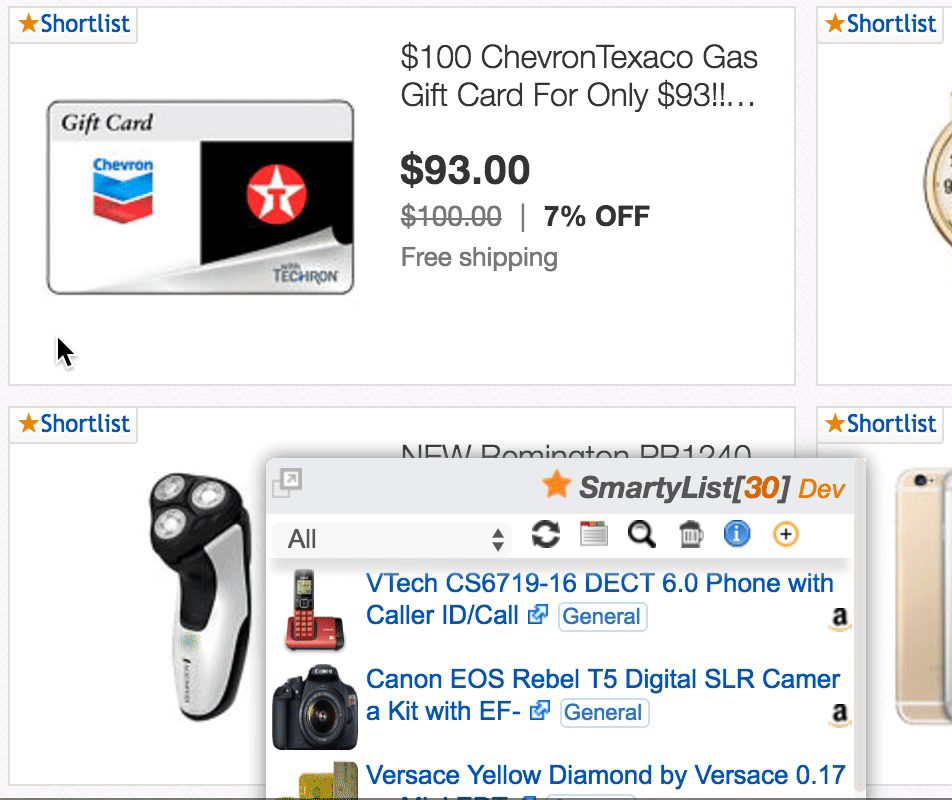Viewport: 952px width, 800px height.
Task: Open the VTech CS6719-16 phone link
Action: tap(598, 583)
